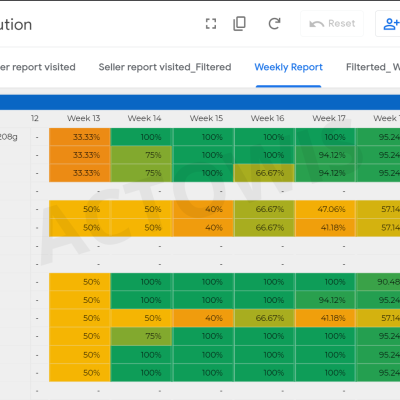This screenshot has height=400, width=400.
Task: Select the 90.48 cell
Action: click(378, 282)
